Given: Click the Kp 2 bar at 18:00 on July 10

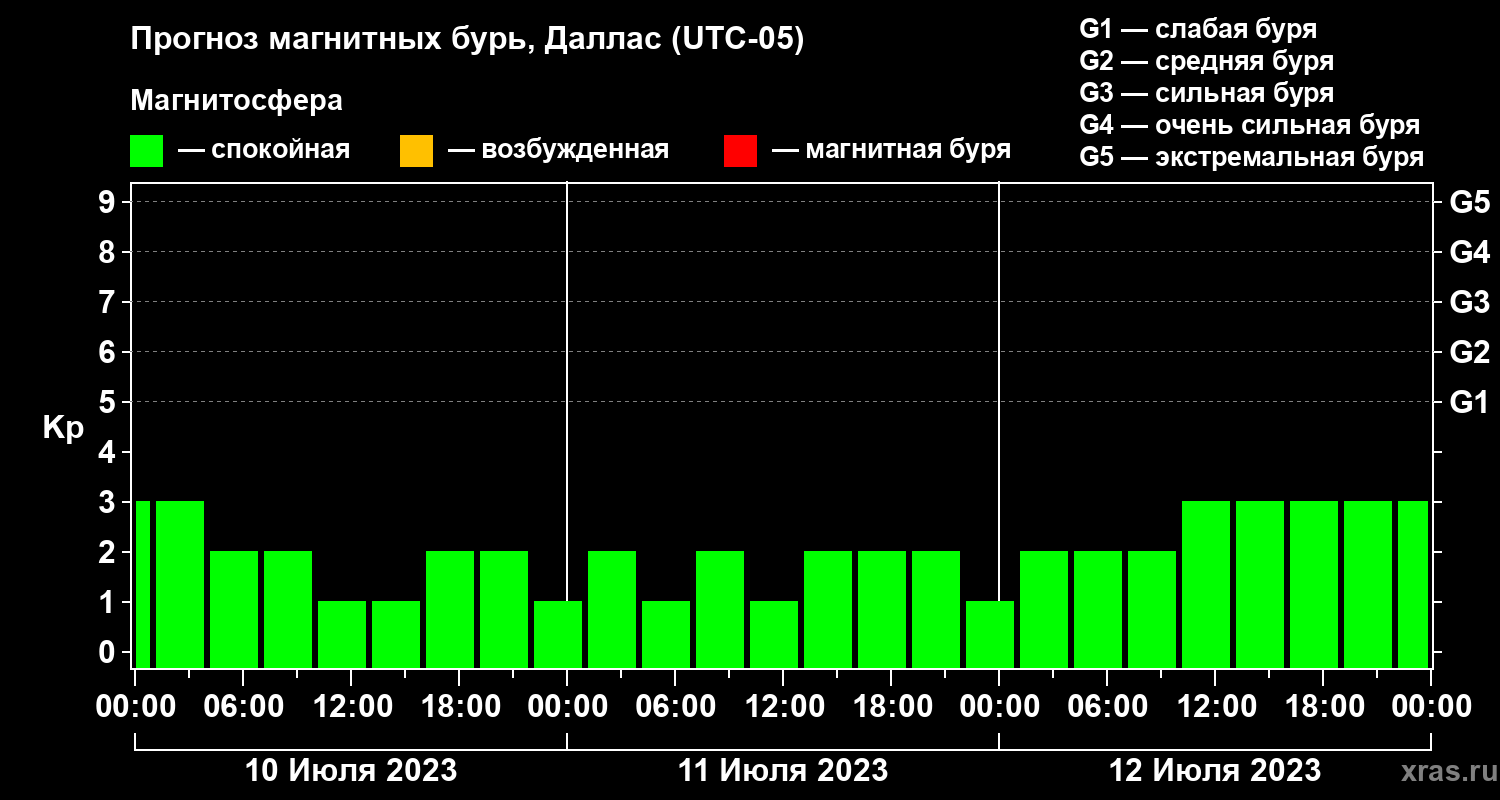Looking at the screenshot, I should click(450, 609).
